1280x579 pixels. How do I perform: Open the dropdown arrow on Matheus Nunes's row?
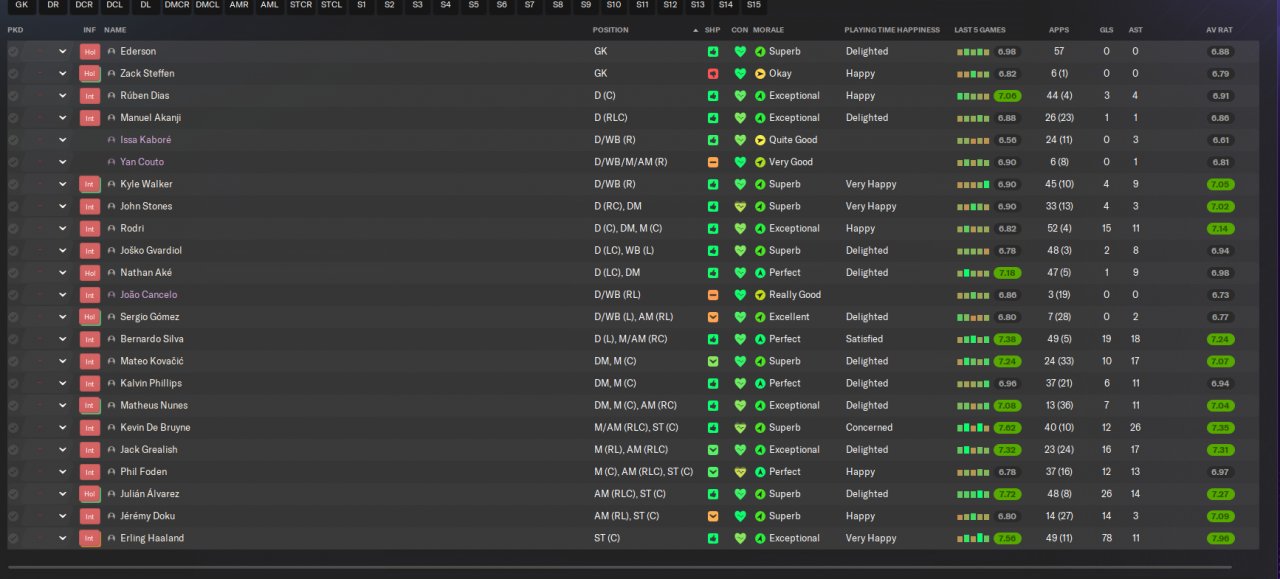(x=62, y=405)
